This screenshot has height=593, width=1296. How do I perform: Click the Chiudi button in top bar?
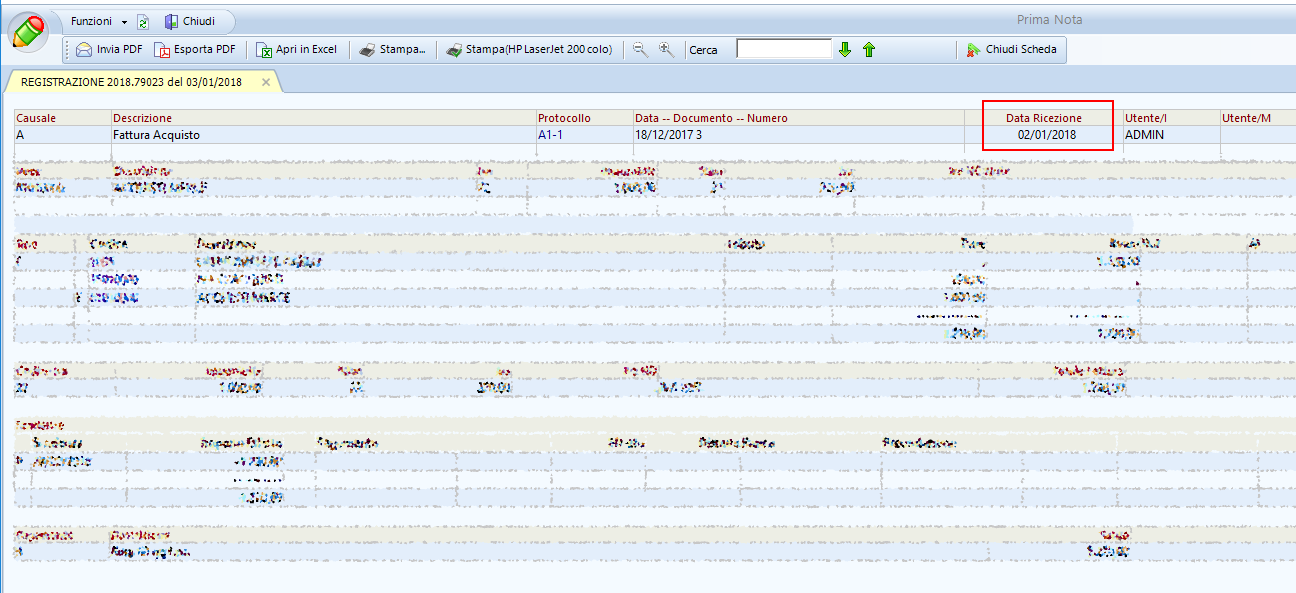point(189,22)
